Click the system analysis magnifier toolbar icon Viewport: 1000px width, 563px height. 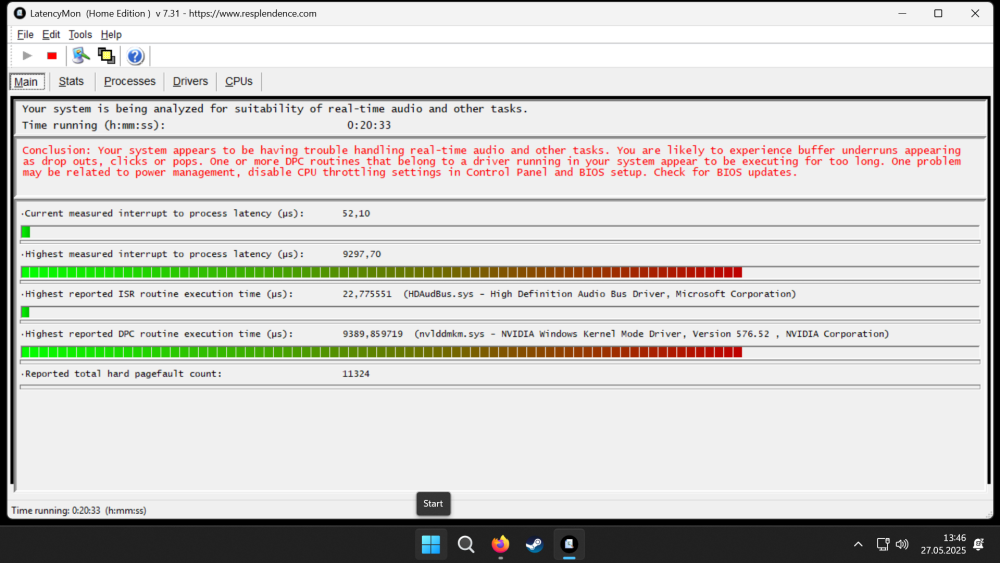point(81,56)
